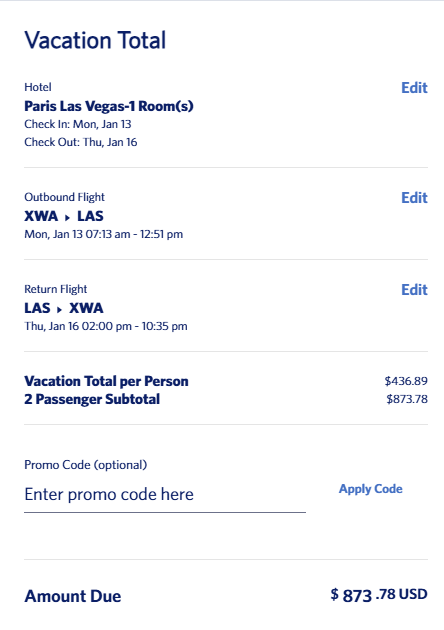Screen dimensions: 444x630
Task: Click the Amount Due label
Action: pyautogui.click(x=73, y=596)
